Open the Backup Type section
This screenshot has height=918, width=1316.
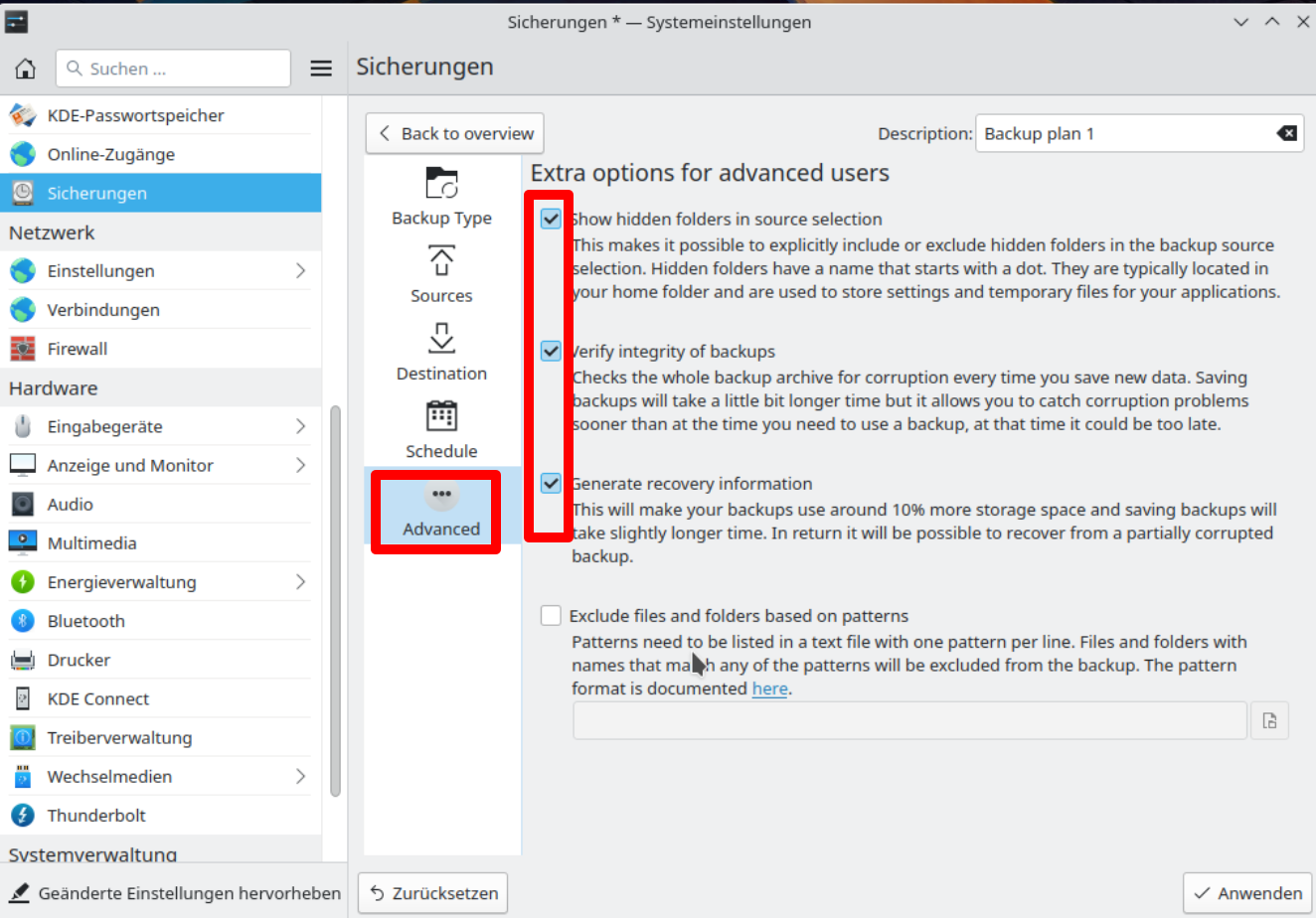pos(441,197)
